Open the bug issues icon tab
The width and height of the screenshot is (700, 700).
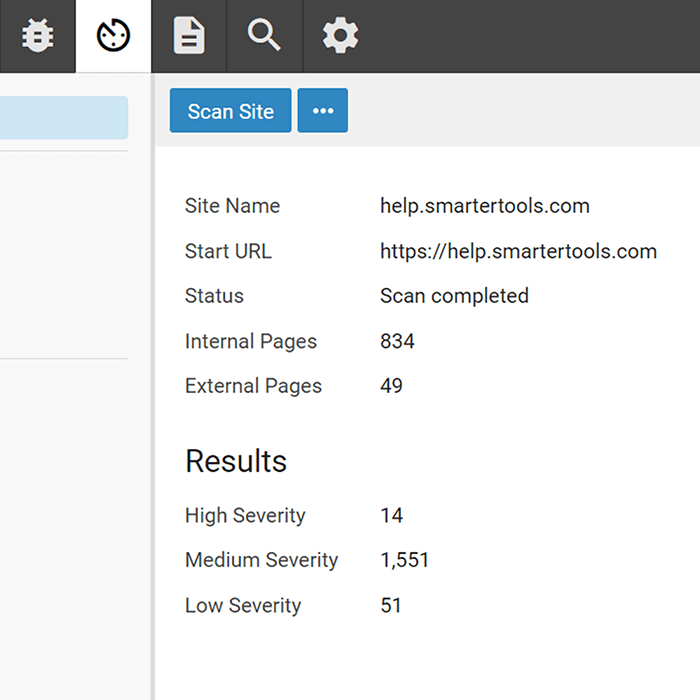[37, 36]
